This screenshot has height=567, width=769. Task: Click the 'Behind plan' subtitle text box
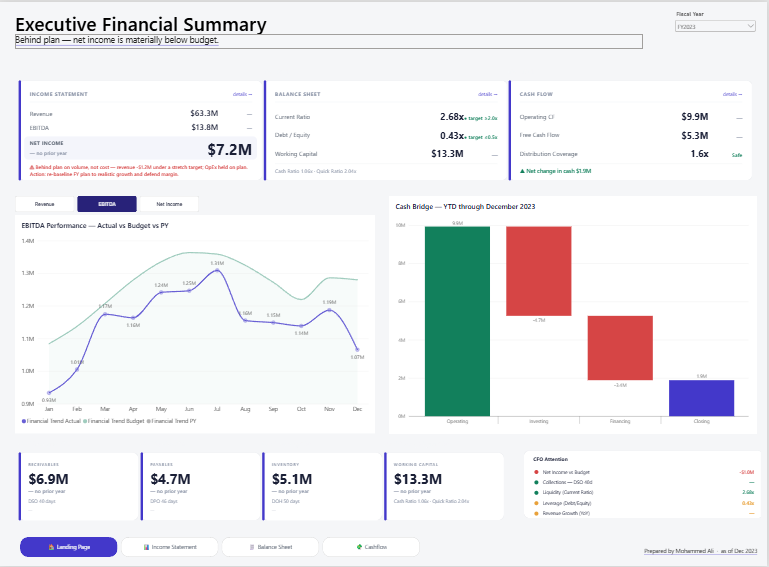[329, 41]
